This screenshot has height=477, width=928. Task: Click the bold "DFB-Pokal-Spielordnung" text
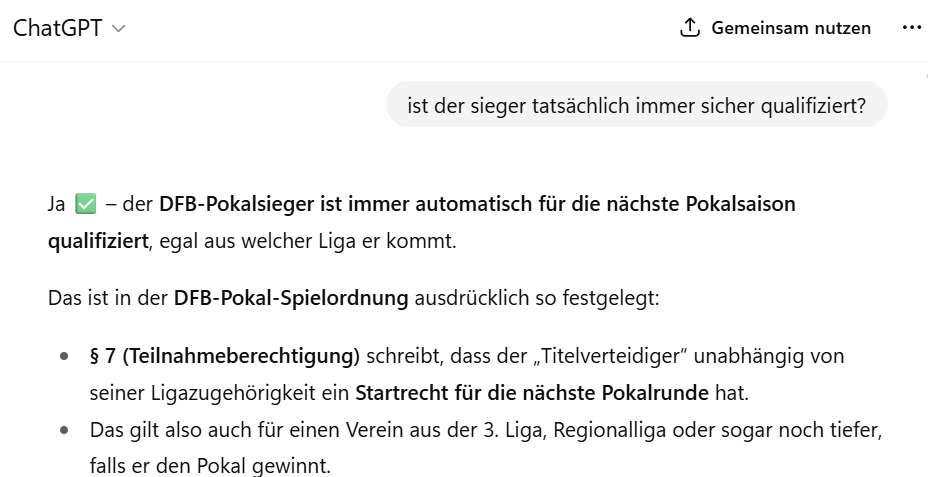pos(291,298)
